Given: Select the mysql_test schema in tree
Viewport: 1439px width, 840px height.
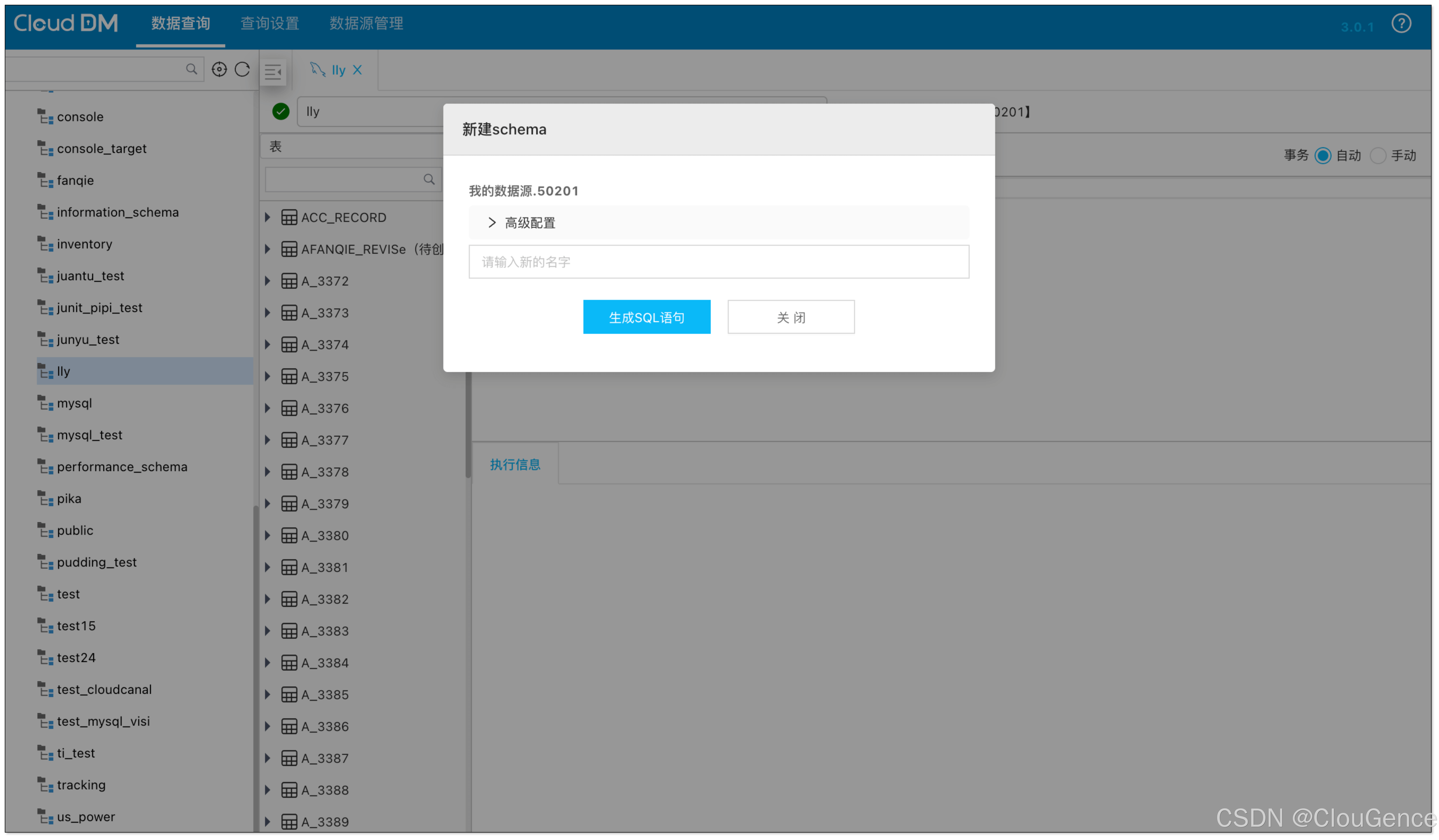Looking at the screenshot, I should coord(90,435).
